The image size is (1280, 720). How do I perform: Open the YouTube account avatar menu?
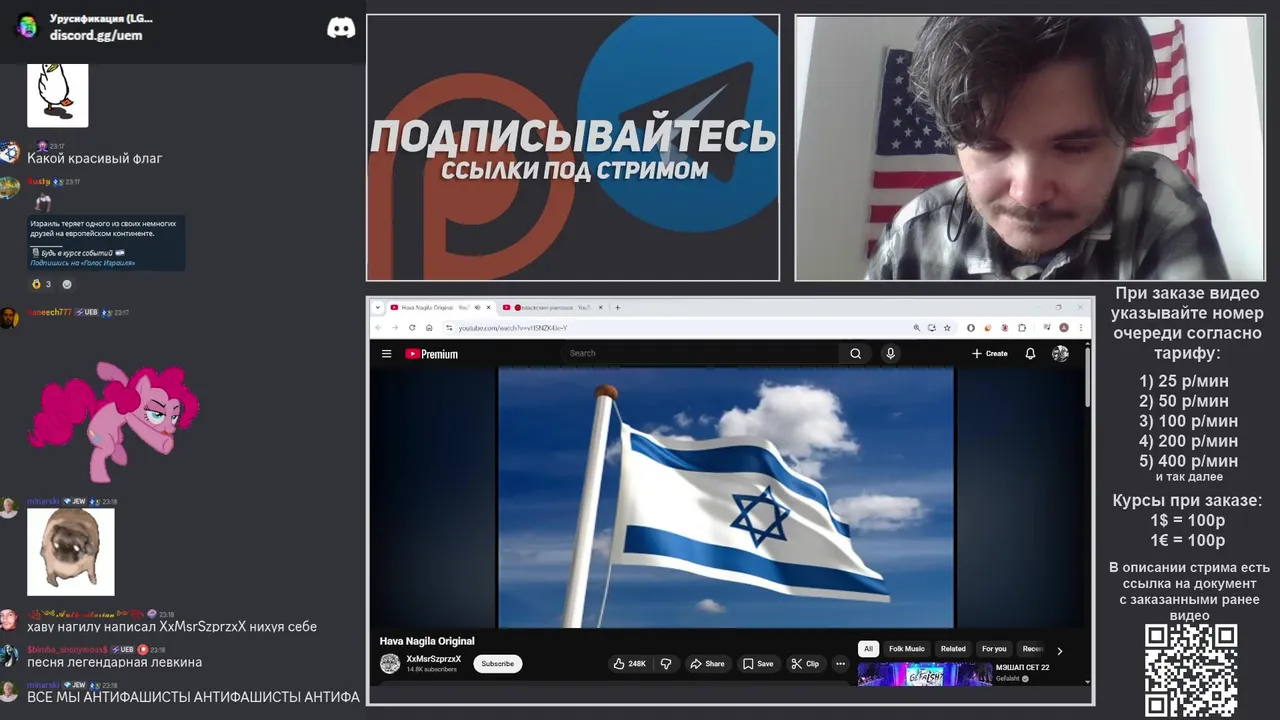click(x=1060, y=353)
